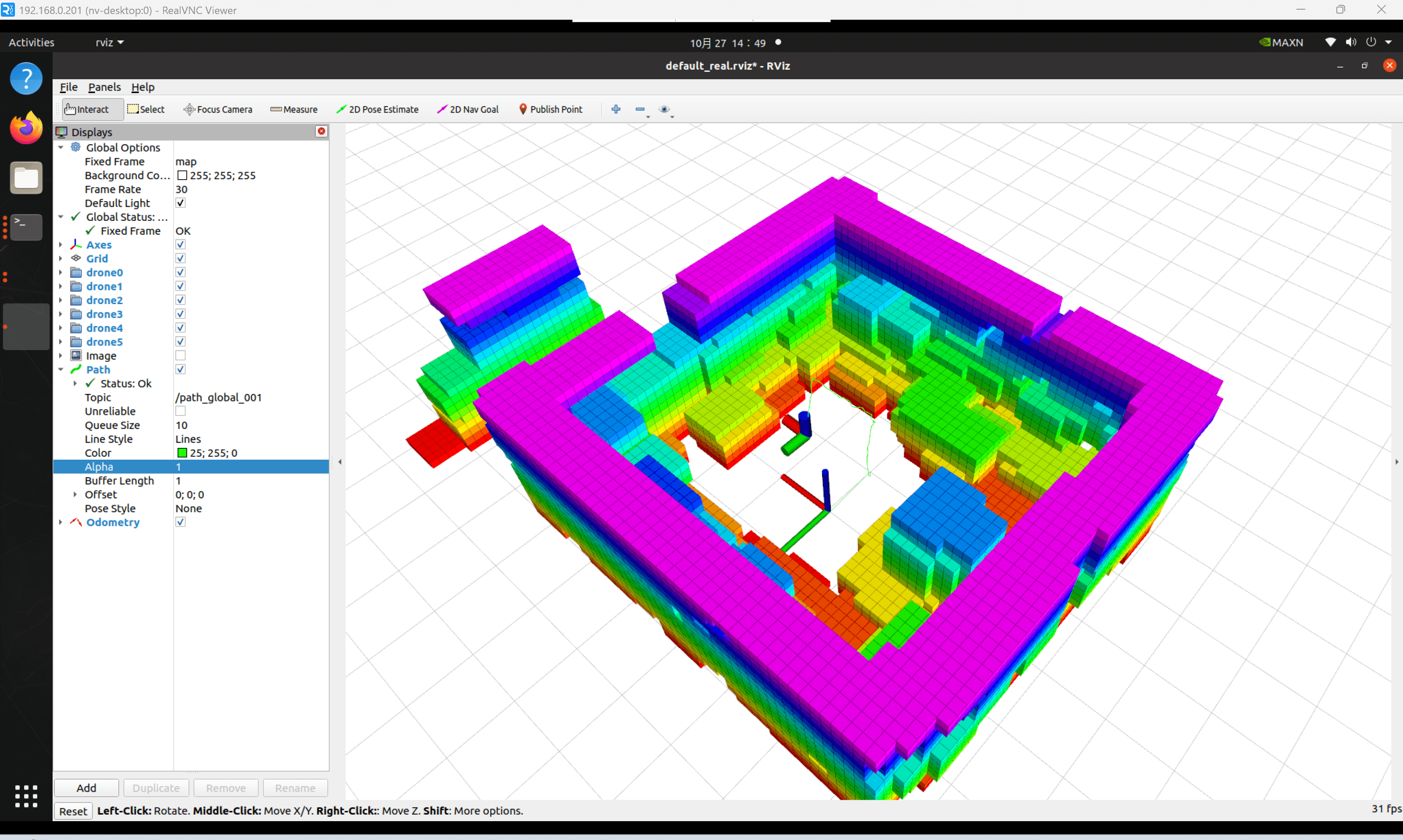Click the Odometry display icon

(x=76, y=522)
